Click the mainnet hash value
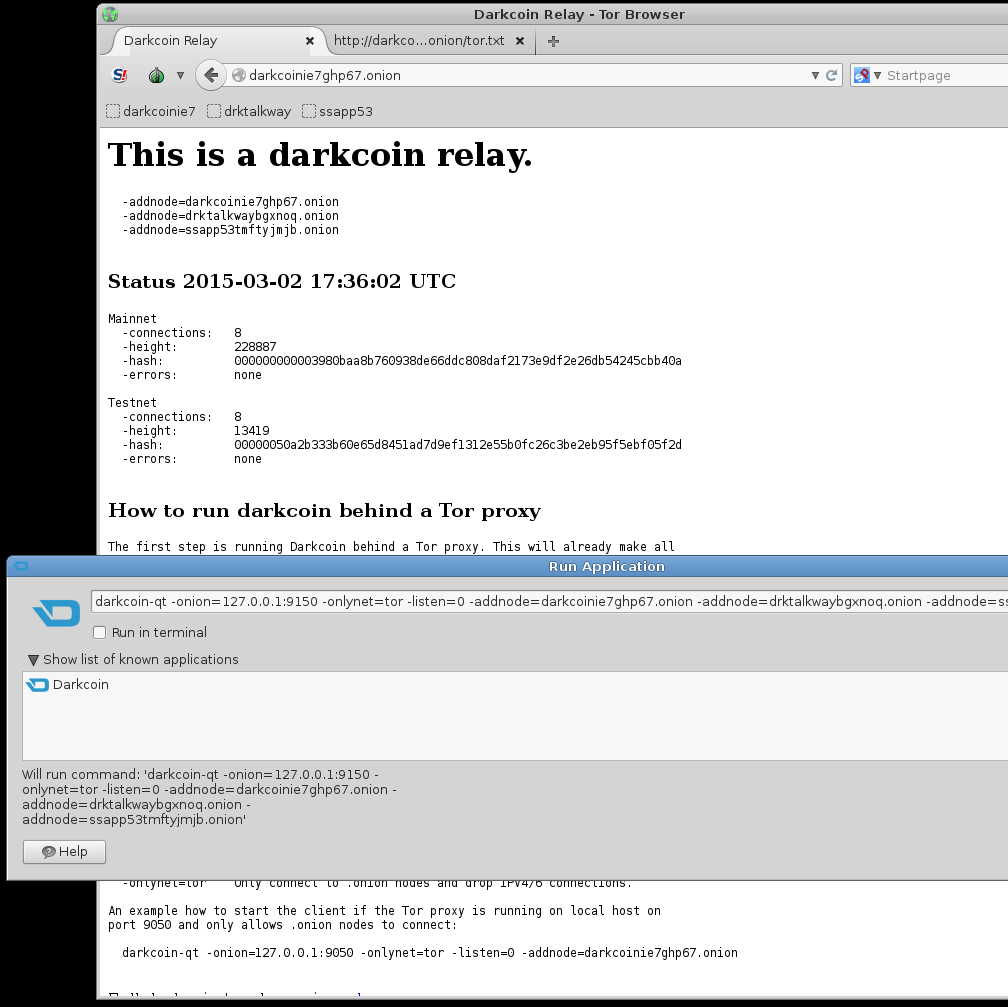Image resolution: width=1008 pixels, height=1007 pixels. click(458, 361)
